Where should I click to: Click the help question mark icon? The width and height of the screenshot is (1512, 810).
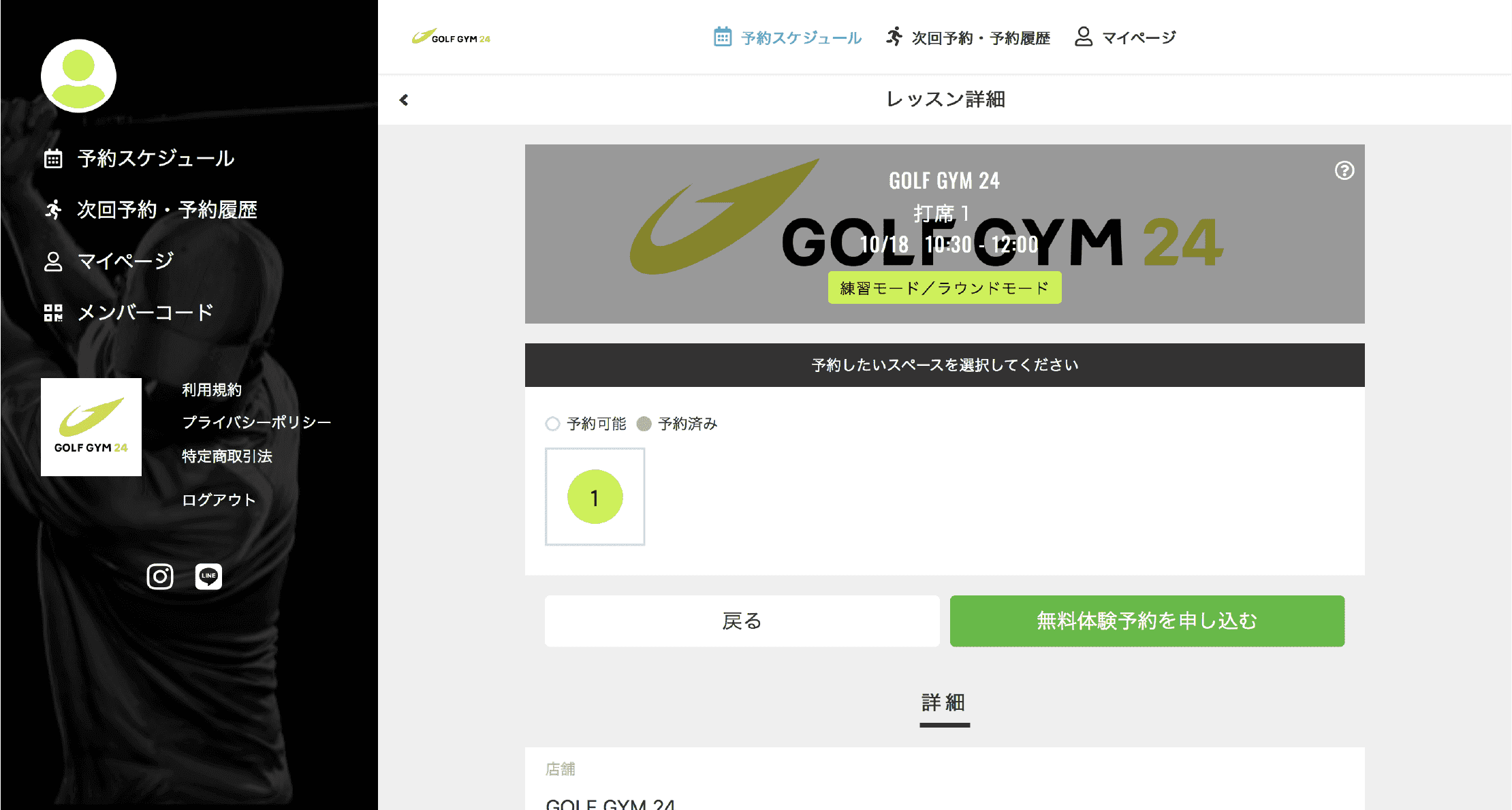point(1344,170)
